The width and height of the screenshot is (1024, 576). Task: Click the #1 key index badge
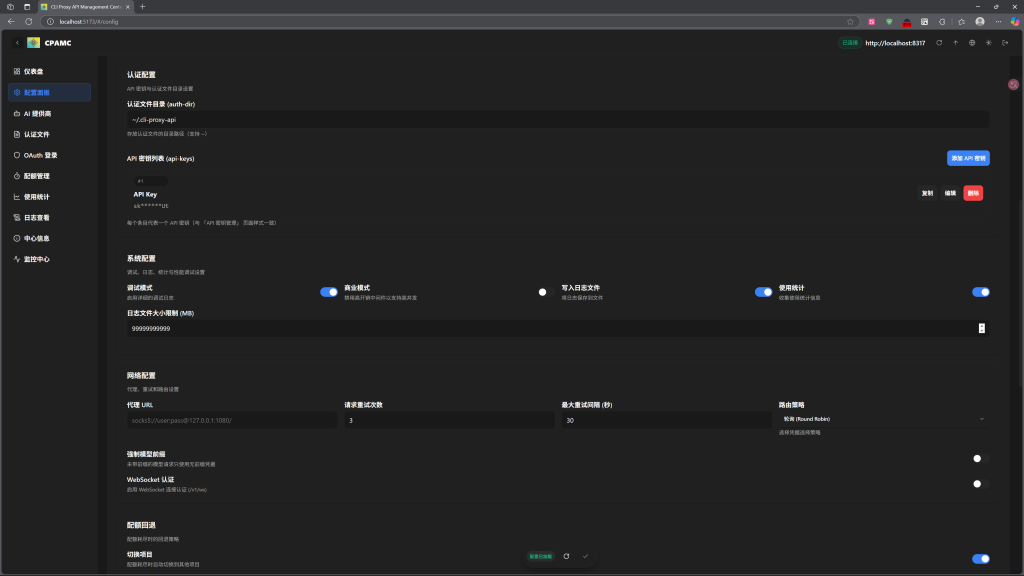150,181
